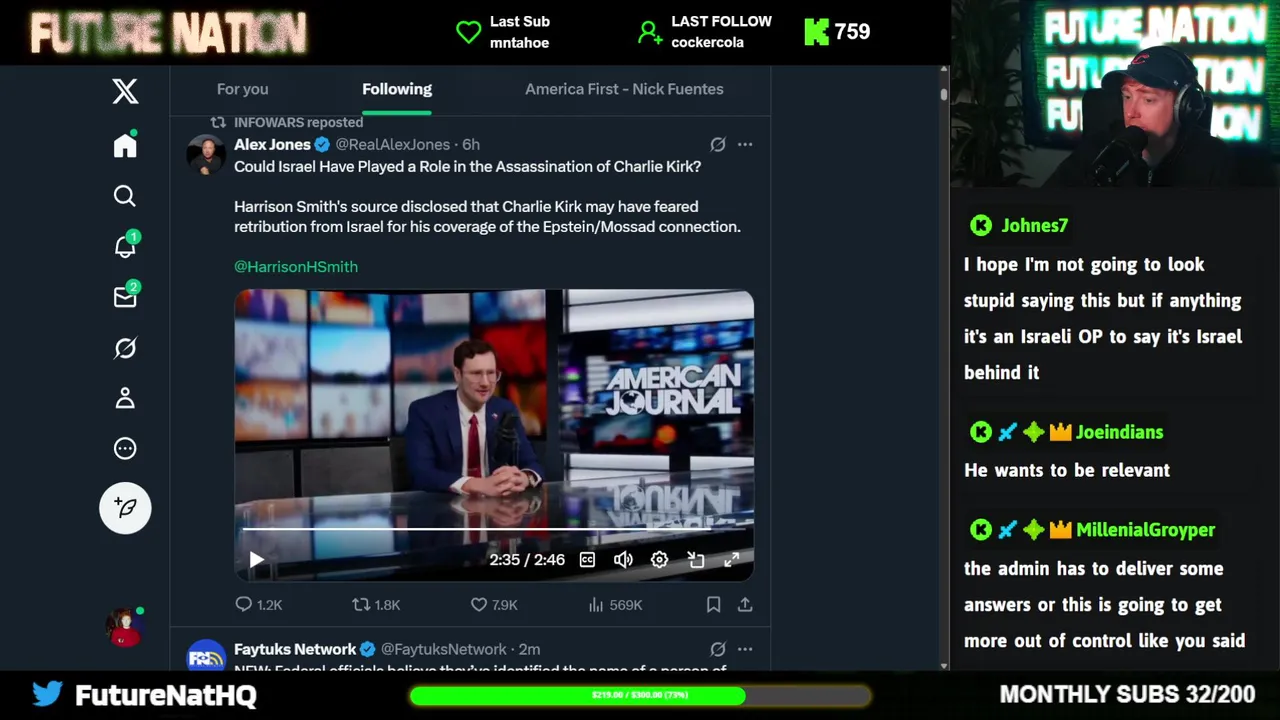Open Notifications bell icon

point(125,246)
